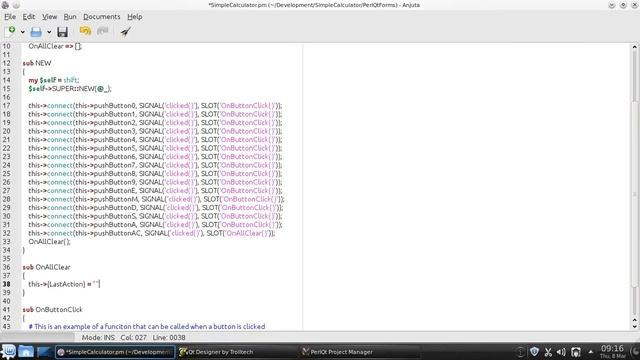The height and width of the screenshot is (360, 640).
Task: Click line number 38 in the margin
Action: (x=7, y=284)
